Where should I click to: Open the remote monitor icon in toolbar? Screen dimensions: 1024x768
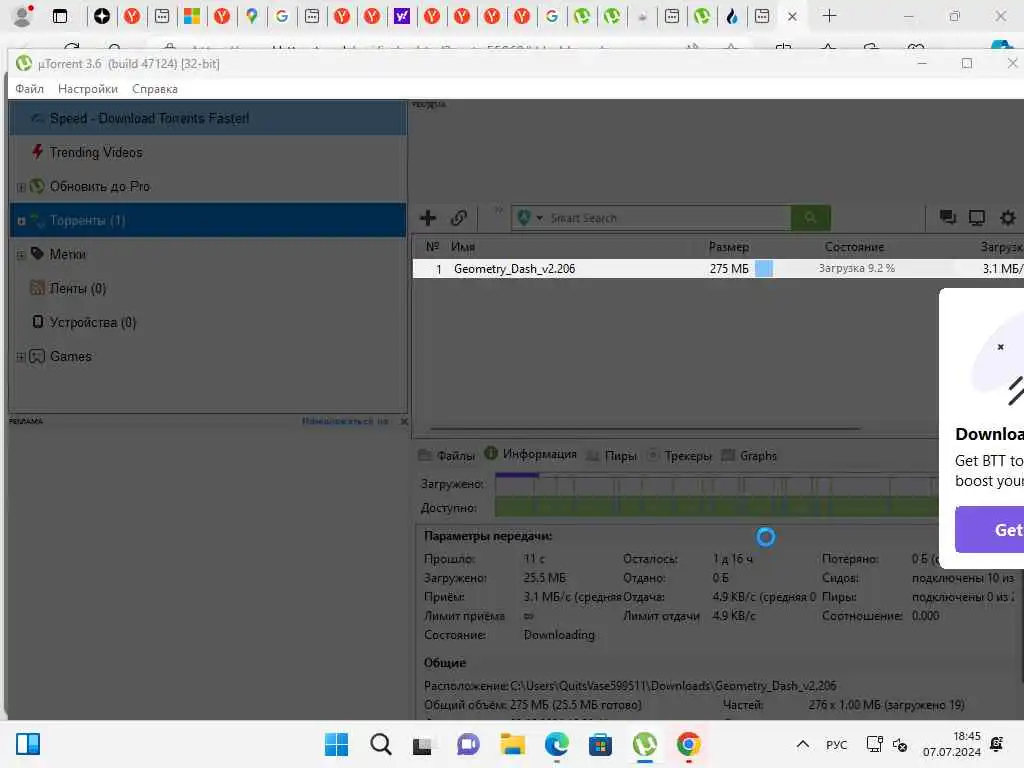(977, 218)
